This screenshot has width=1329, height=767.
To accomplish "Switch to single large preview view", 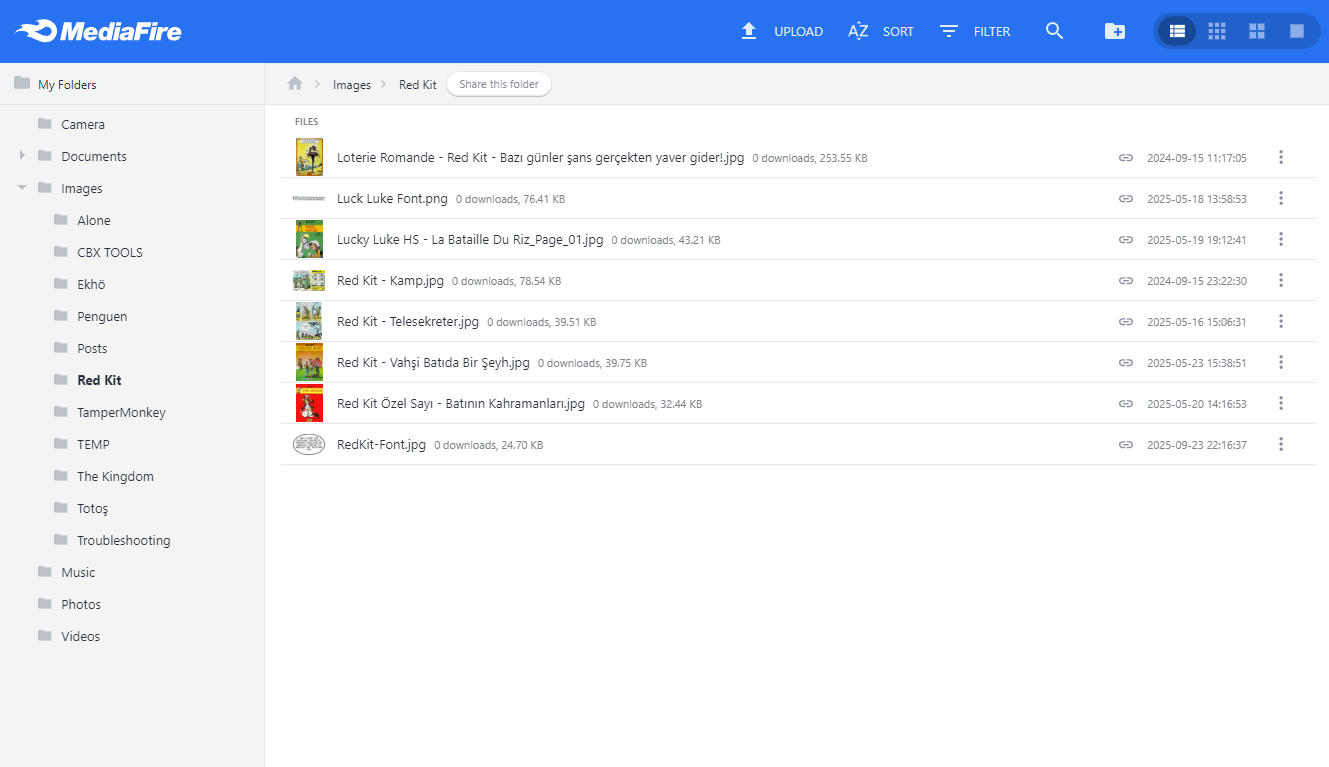I will (1297, 31).
